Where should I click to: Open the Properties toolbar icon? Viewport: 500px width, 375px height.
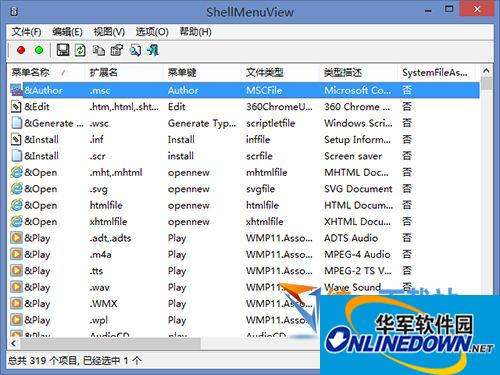pyautogui.click(x=117, y=50)
